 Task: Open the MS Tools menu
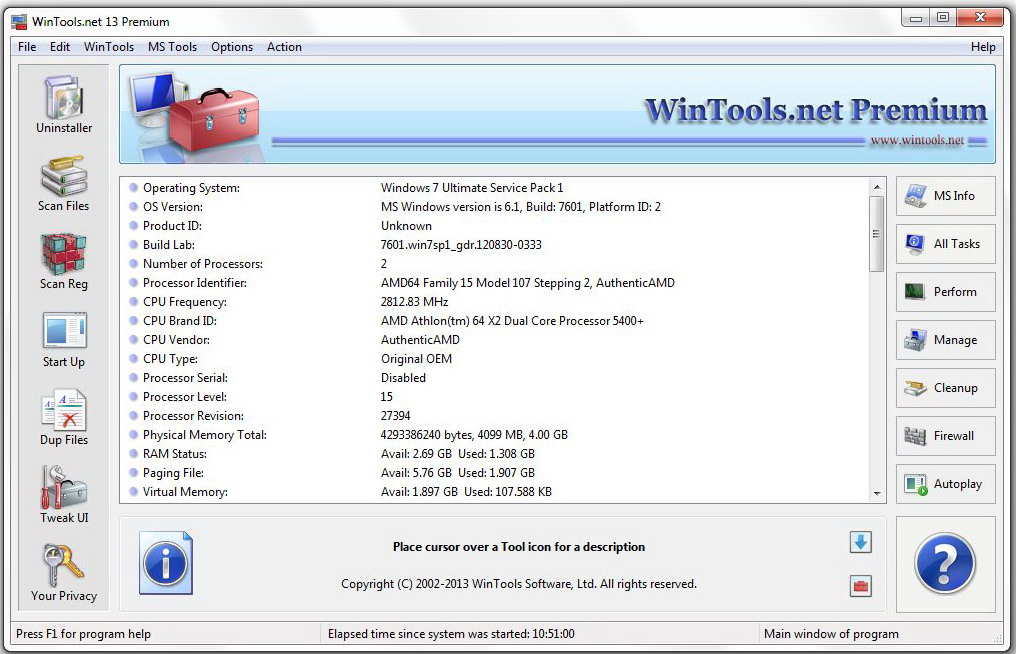tap(172, 47)
